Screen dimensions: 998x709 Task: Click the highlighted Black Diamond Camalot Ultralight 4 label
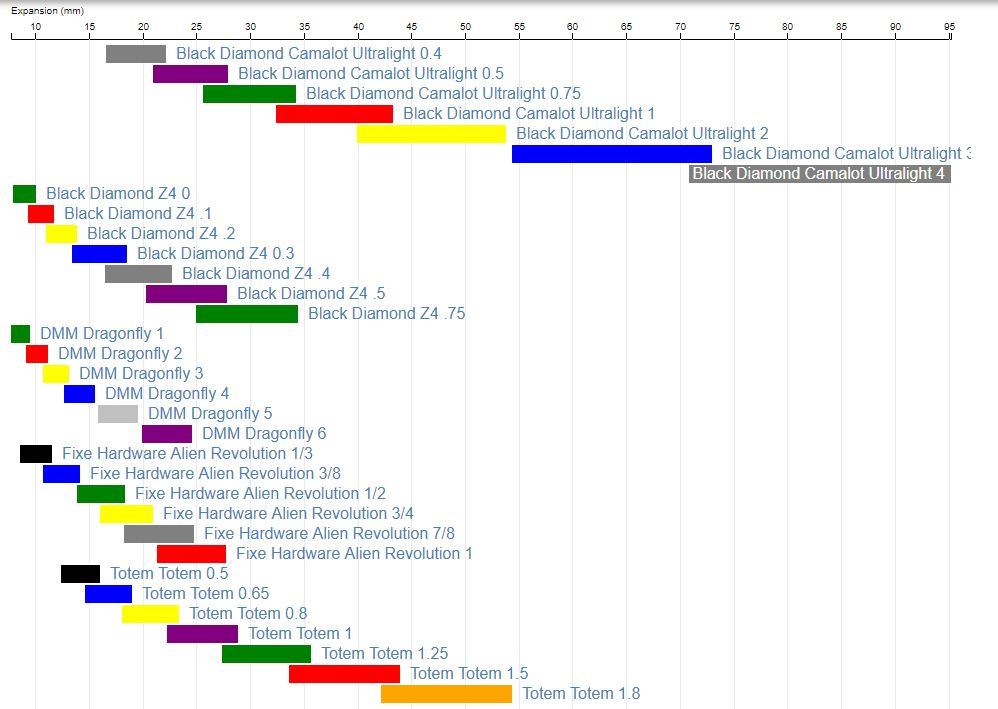(x=818, y=174)
